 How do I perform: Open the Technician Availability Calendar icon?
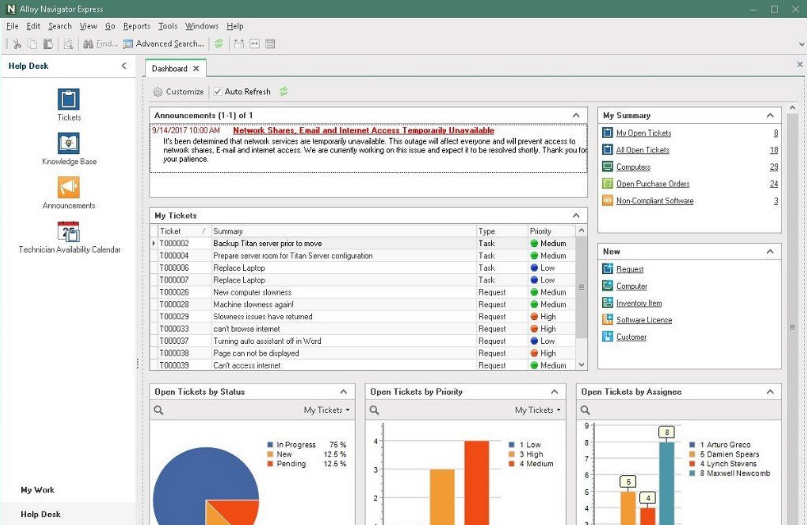pos(68,232)
